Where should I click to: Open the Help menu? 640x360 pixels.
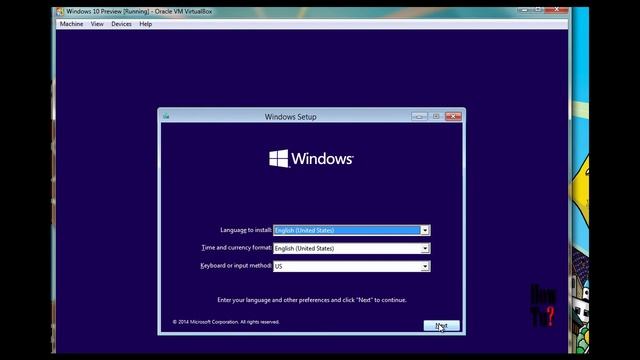pyautogui.click(x=146, y=24)
